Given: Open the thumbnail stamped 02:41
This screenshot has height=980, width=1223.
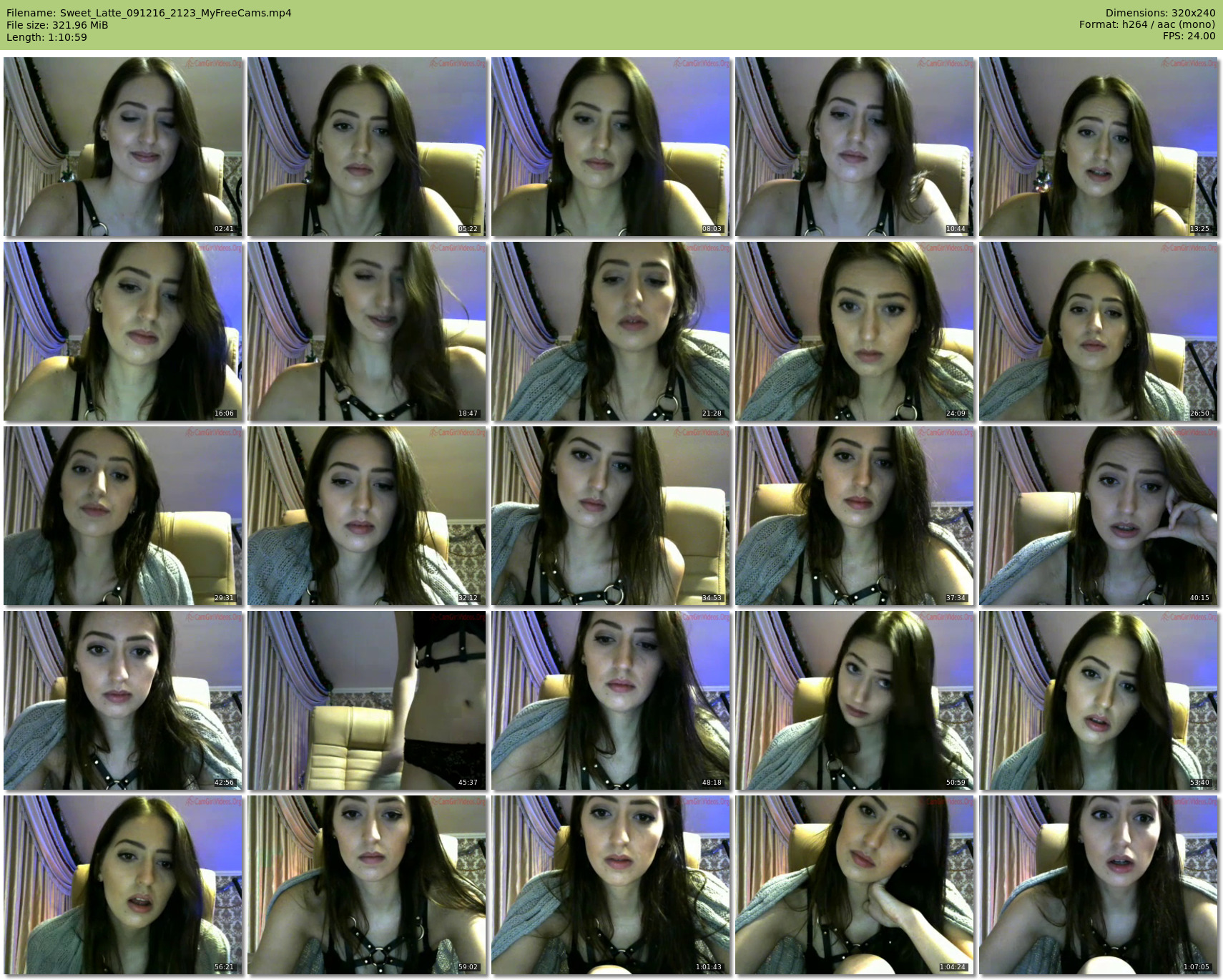Looking at the screenshot, I should 123,147.
